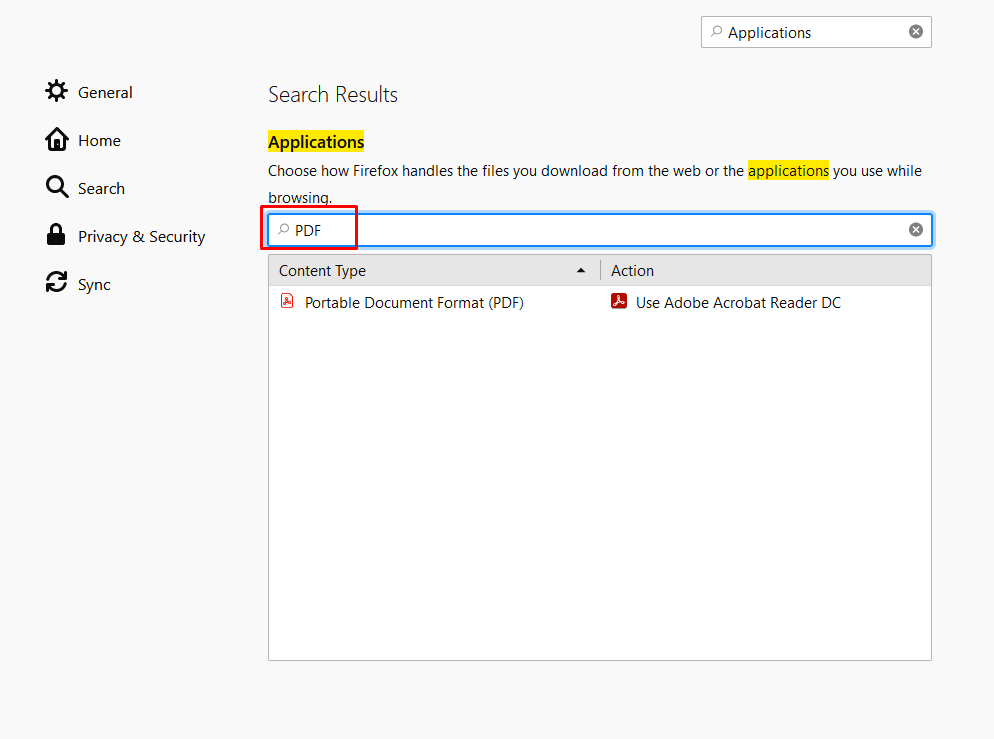994x739 pixels.
Task: Click the Sync arrows icon
Action: coord(56,282)
